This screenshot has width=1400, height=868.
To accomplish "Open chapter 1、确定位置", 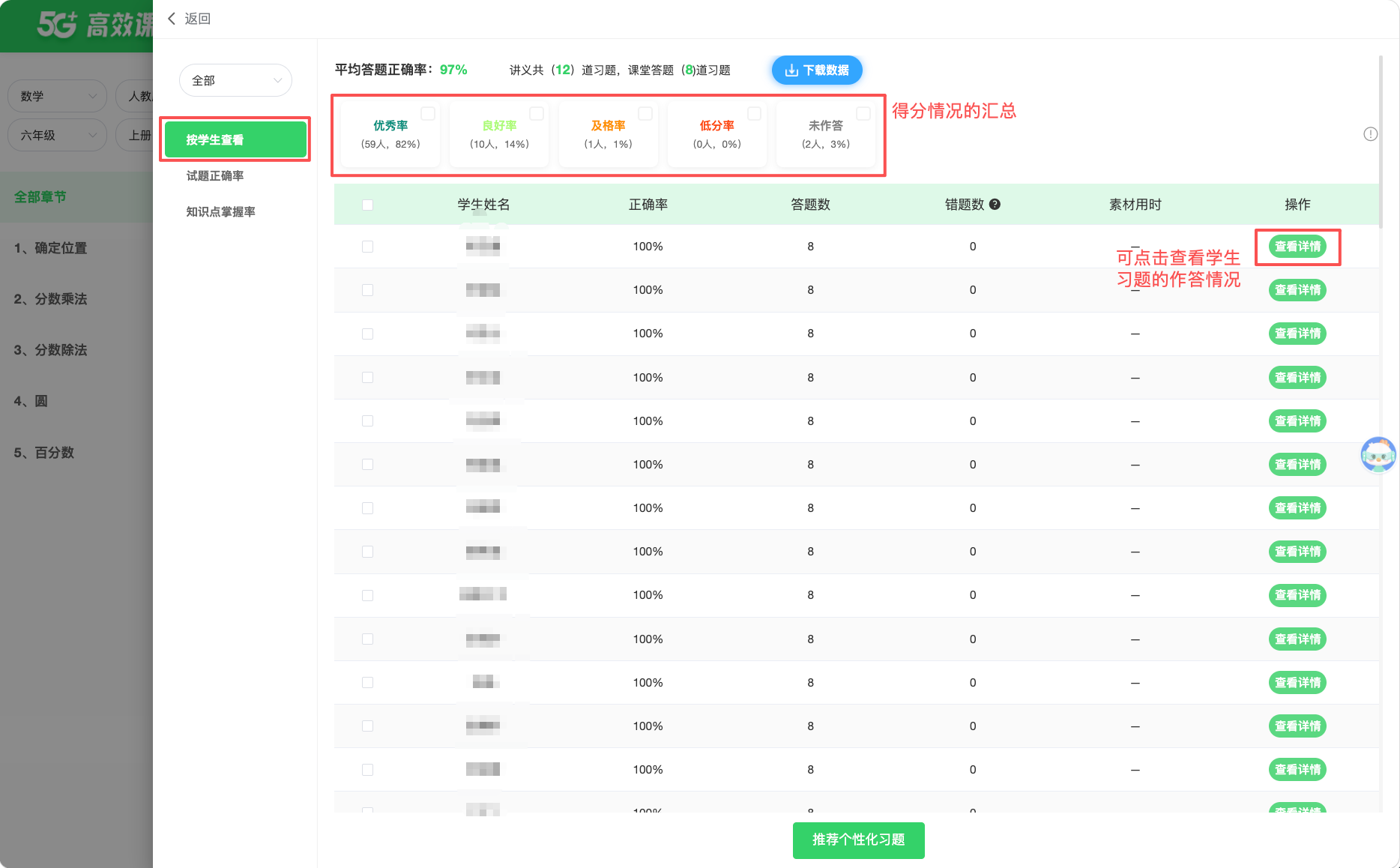I will [x=76, y=248].
